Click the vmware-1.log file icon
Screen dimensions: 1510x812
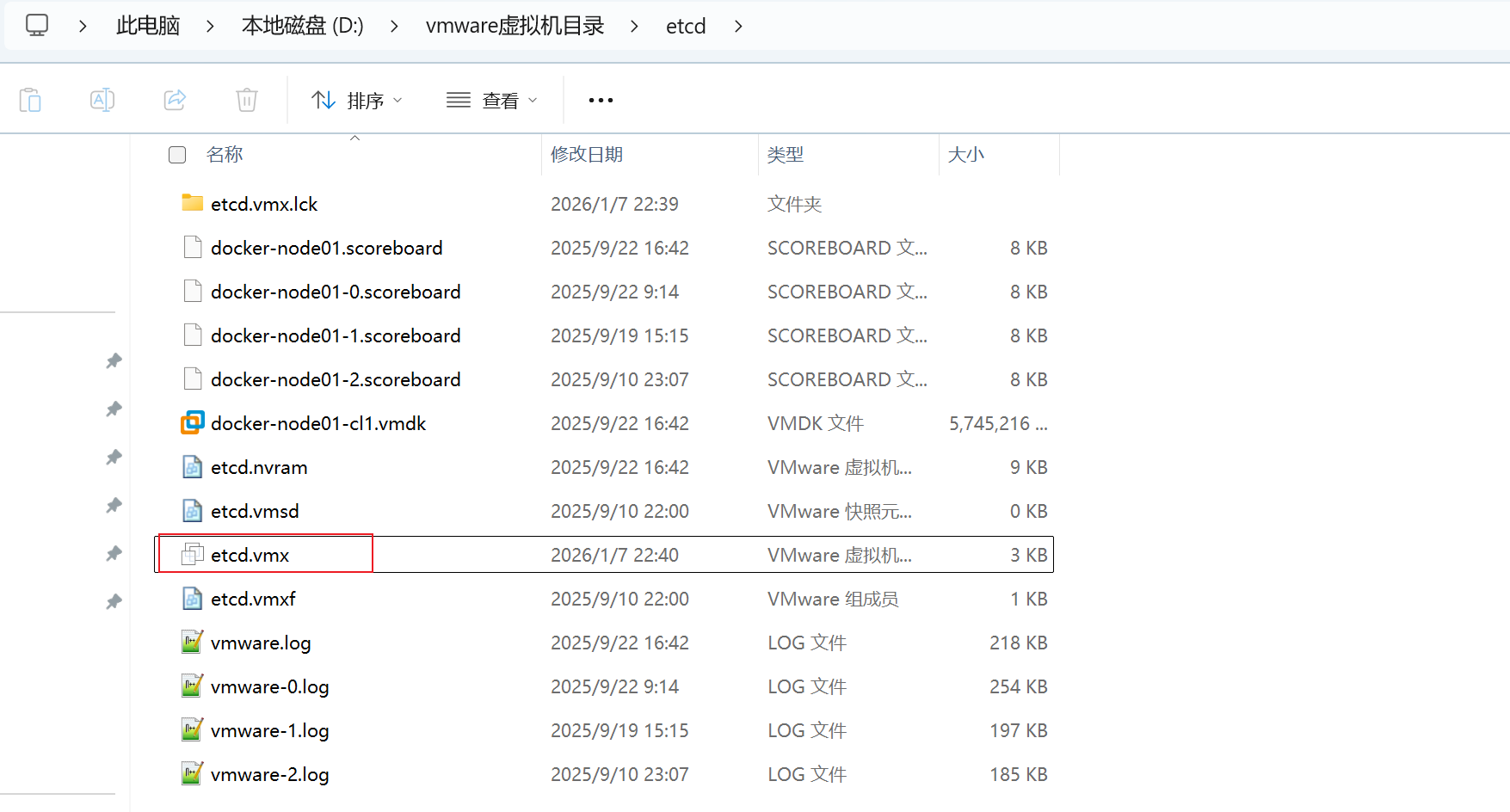pyautogui.click(x=193, y=729)
